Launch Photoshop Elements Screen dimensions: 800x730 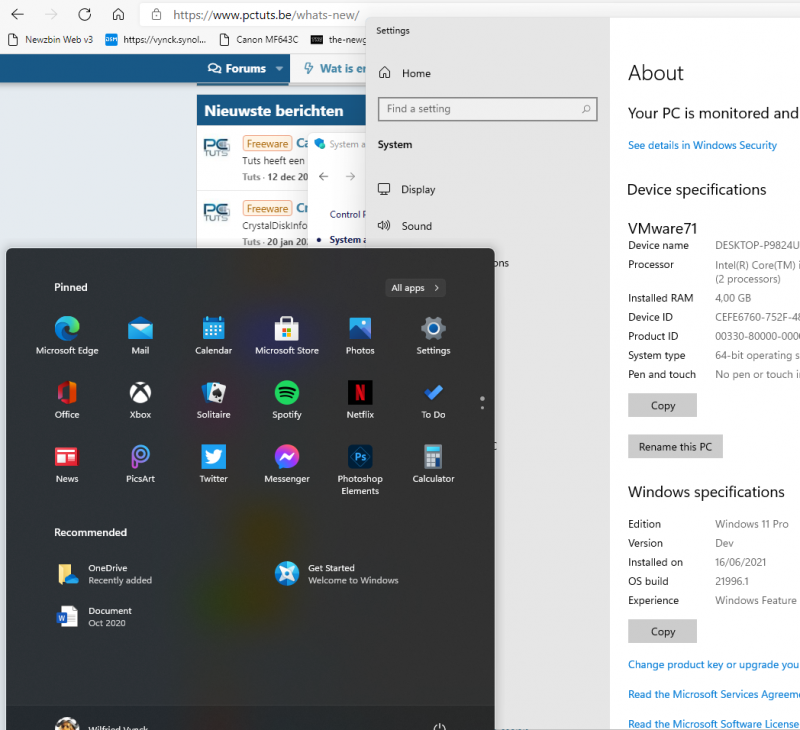[x=360, y=469]
